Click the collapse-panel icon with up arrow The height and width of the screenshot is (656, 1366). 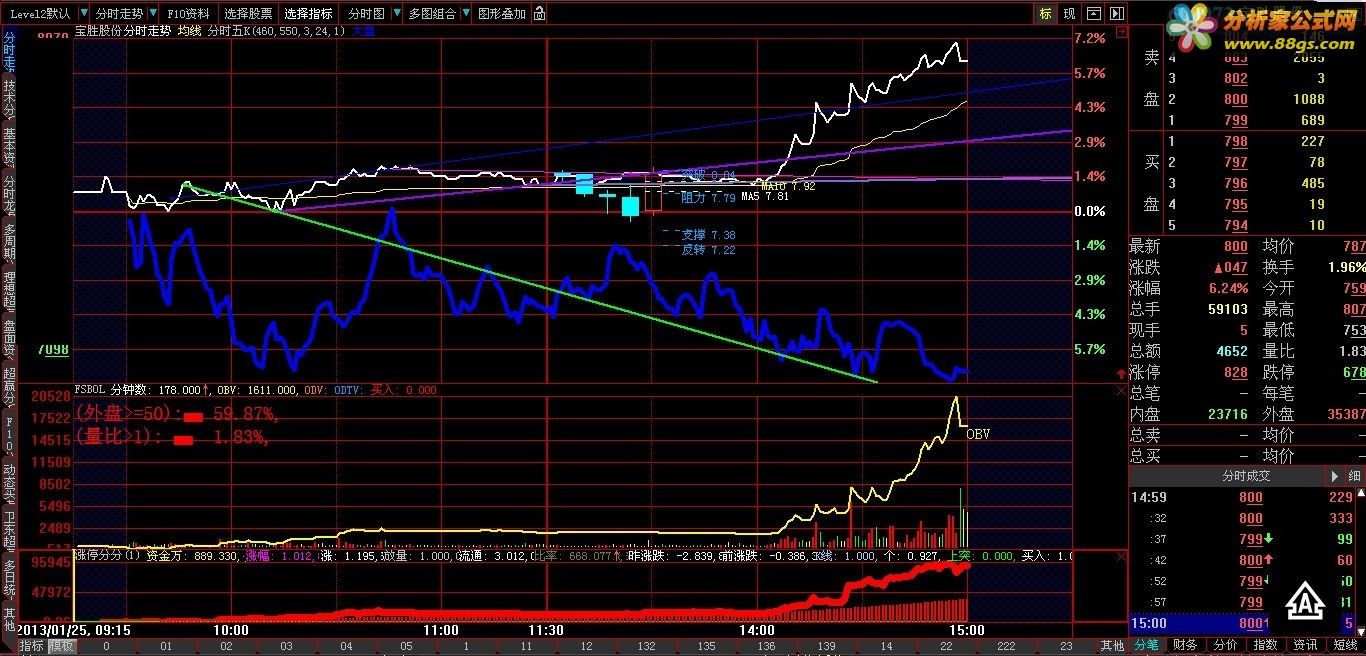click(1093, 13)
